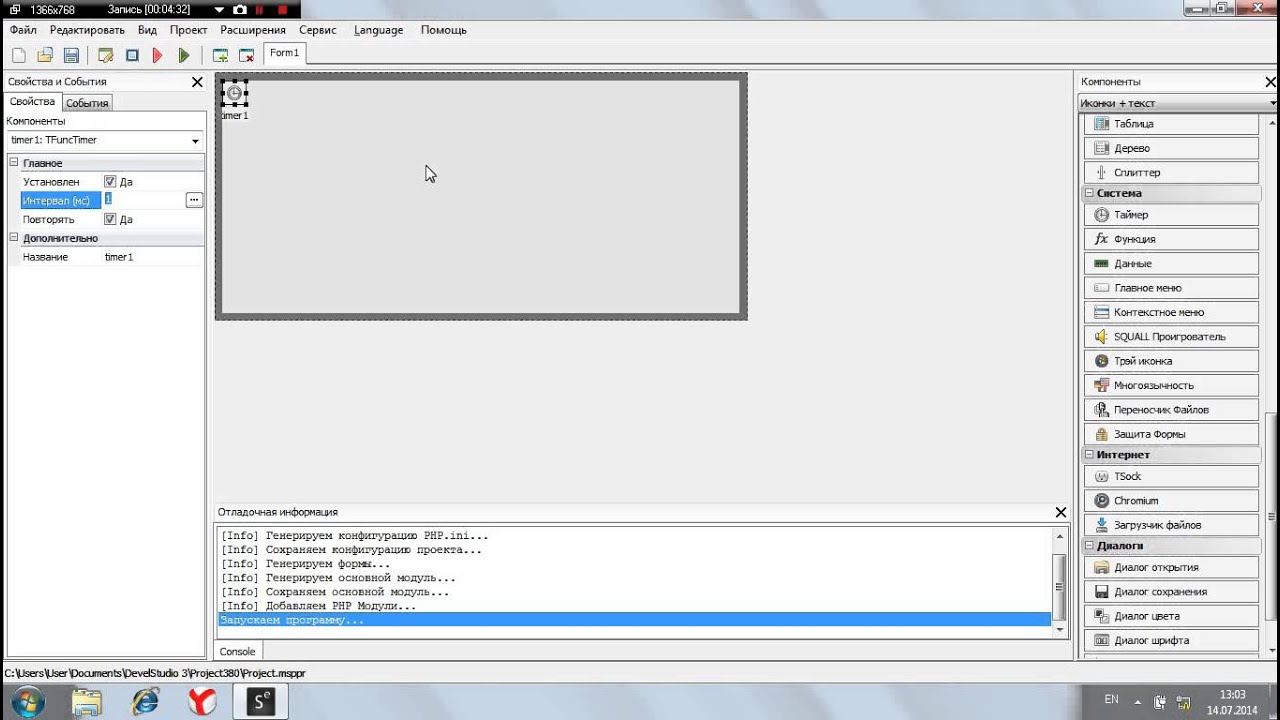Add a Диалог сохранения component

[x=1171, y=591]
